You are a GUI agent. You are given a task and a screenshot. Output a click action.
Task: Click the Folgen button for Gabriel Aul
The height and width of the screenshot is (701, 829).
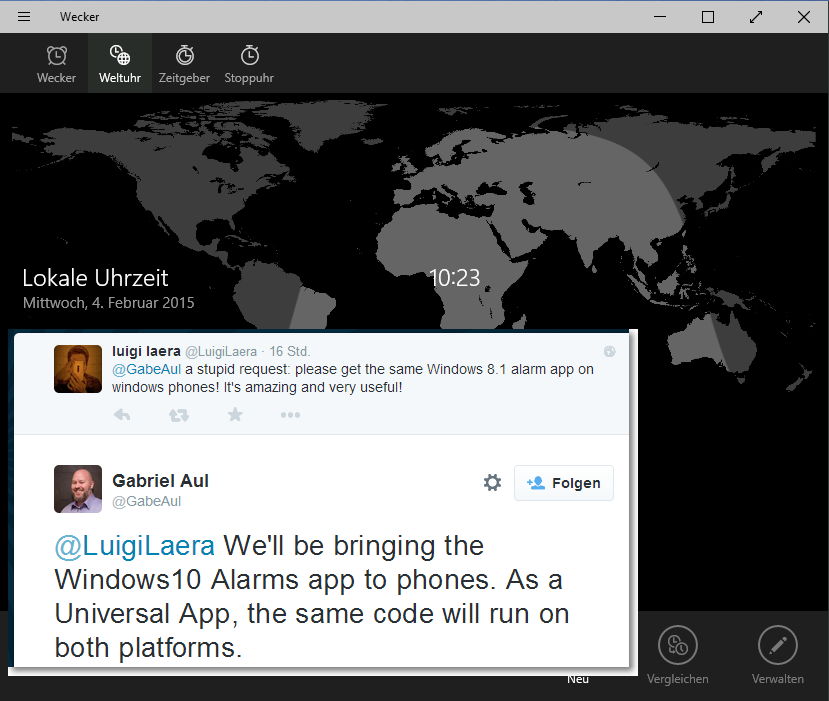pyautogui.click(x=564, y=483)
